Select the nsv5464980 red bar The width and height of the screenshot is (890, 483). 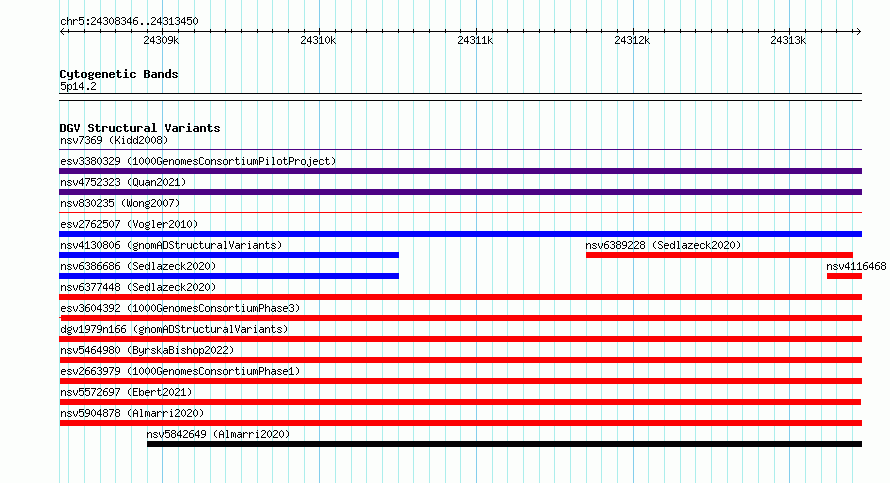coord(460,360)
